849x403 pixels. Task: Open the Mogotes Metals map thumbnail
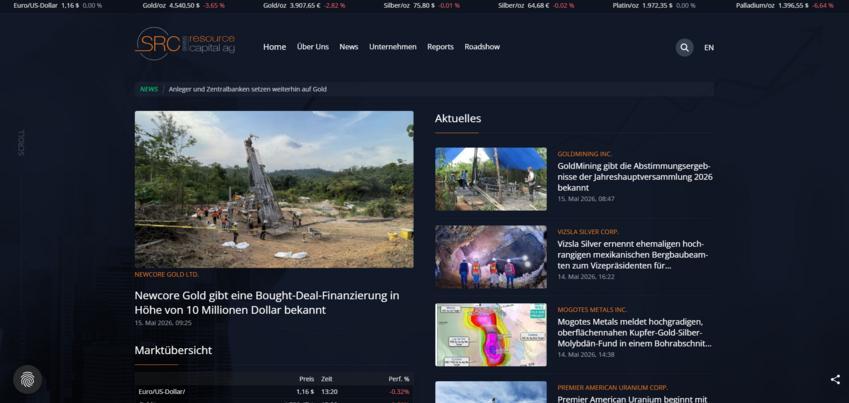[491, 335]
